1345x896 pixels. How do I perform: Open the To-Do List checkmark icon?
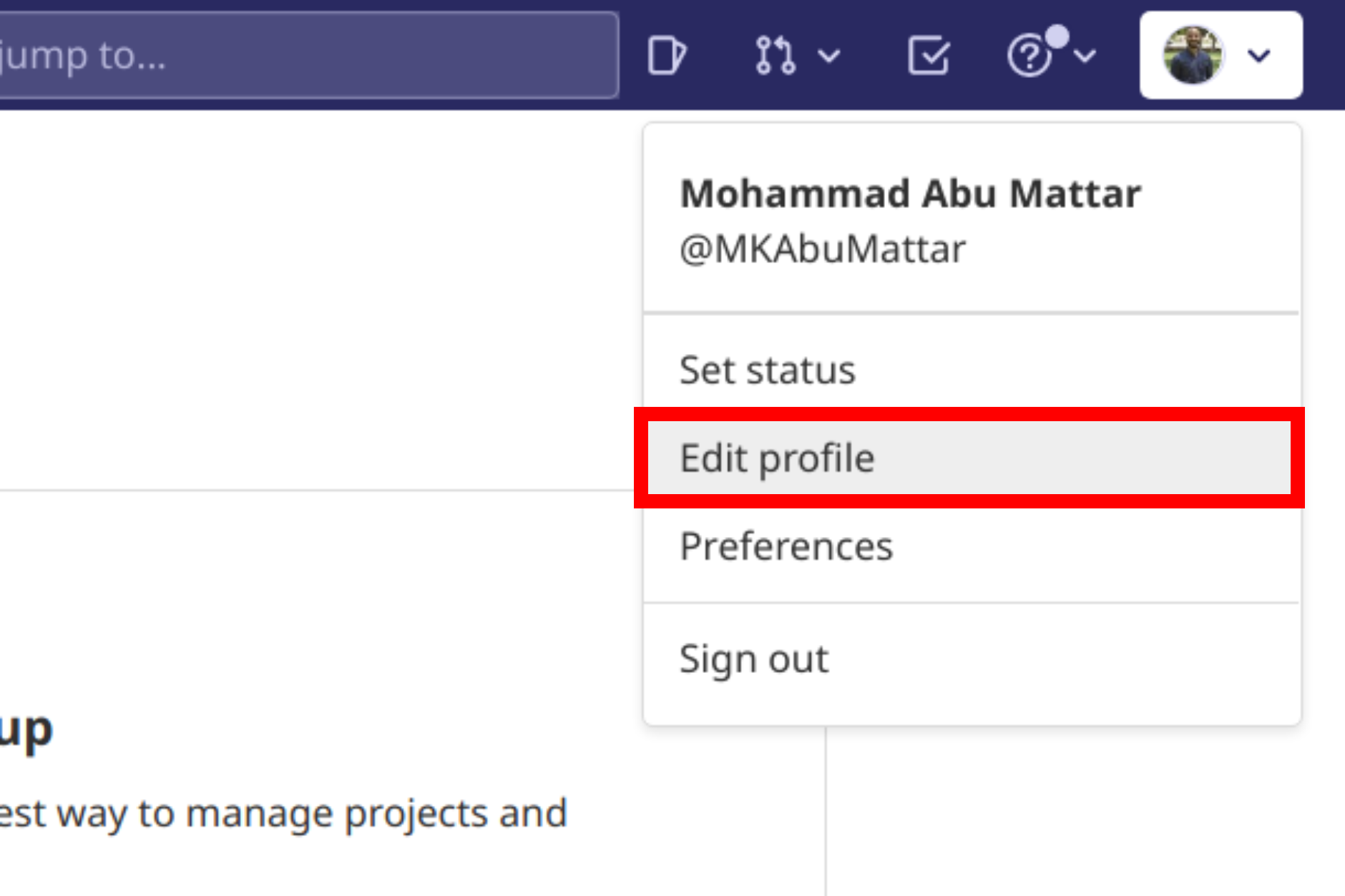pos(928,56)
